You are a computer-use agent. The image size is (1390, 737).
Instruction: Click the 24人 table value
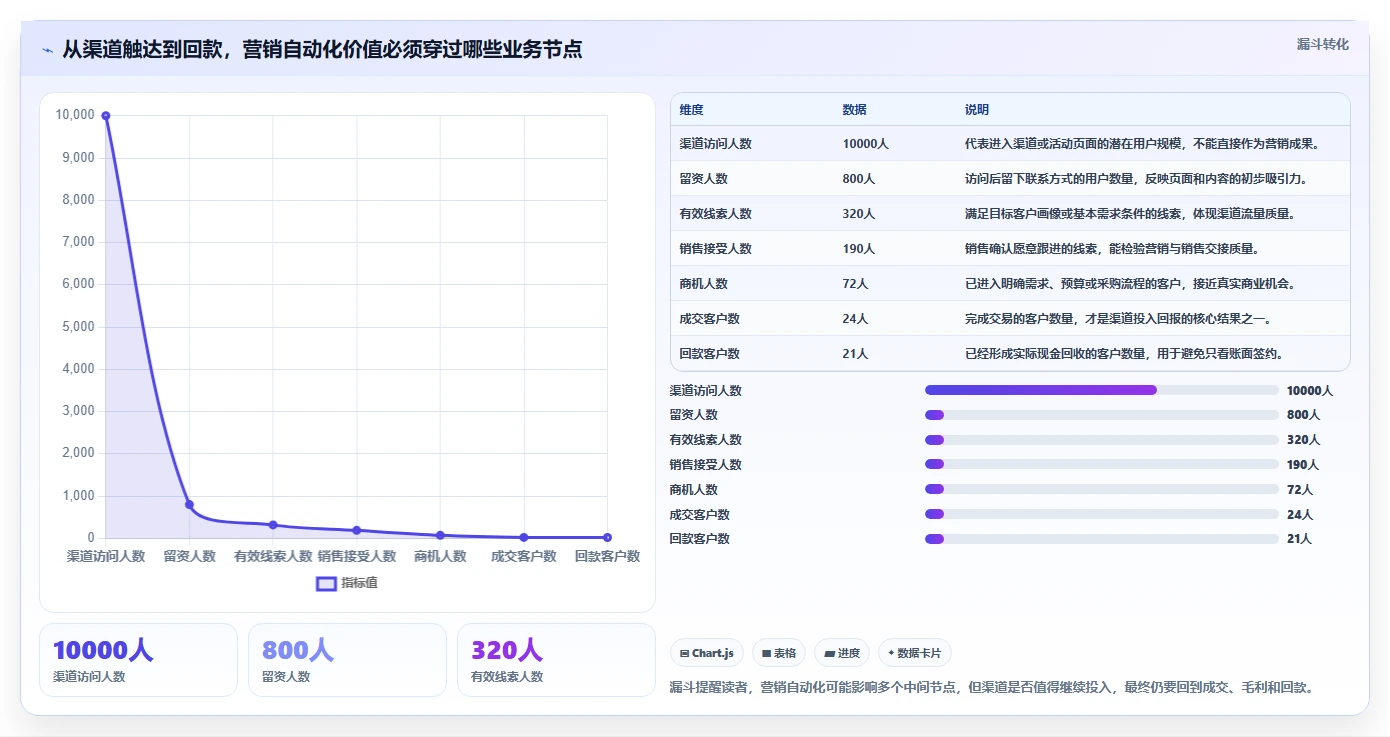(x=855, y=319)
